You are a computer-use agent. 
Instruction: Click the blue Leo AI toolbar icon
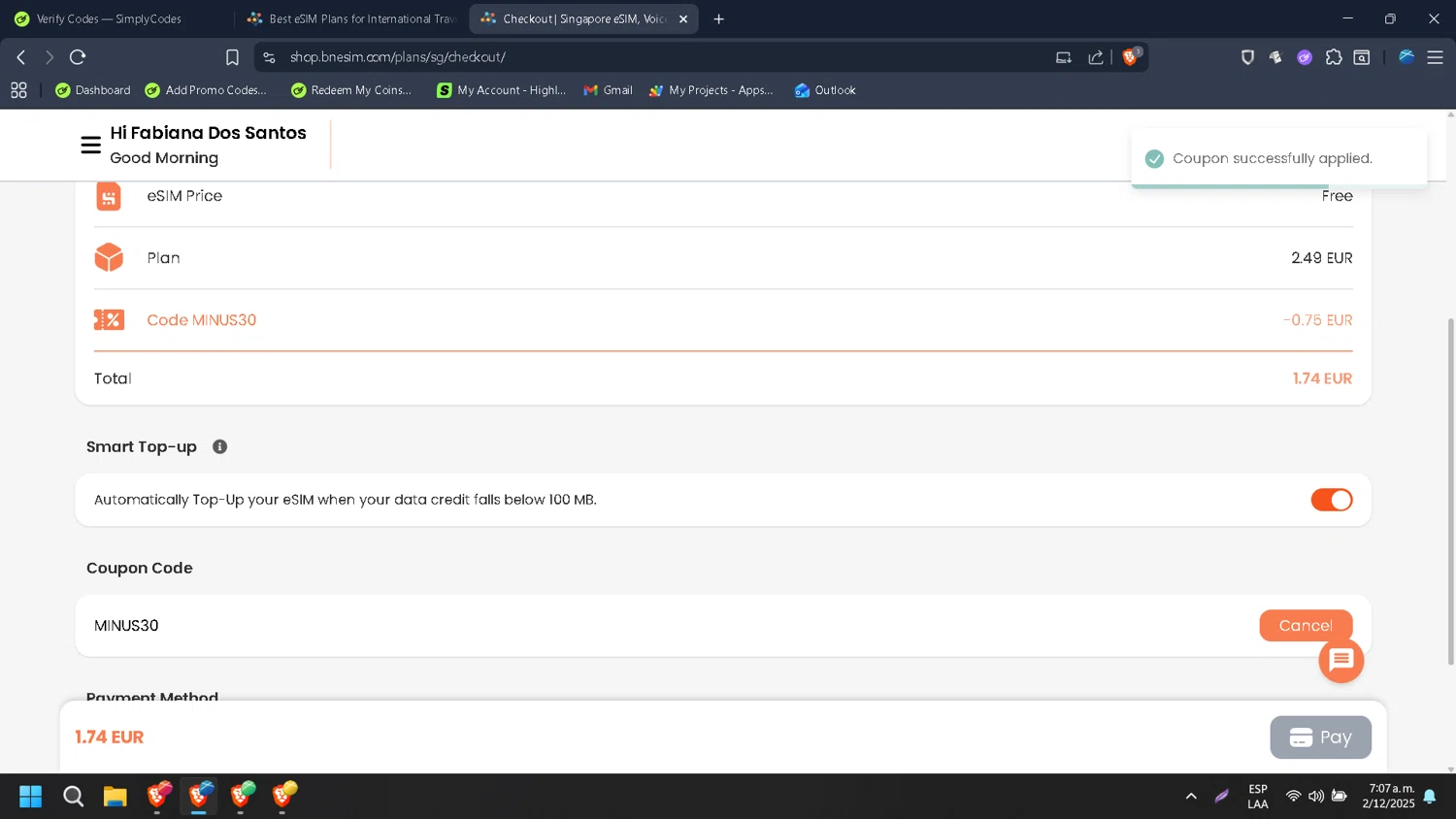coord(1406,57)
